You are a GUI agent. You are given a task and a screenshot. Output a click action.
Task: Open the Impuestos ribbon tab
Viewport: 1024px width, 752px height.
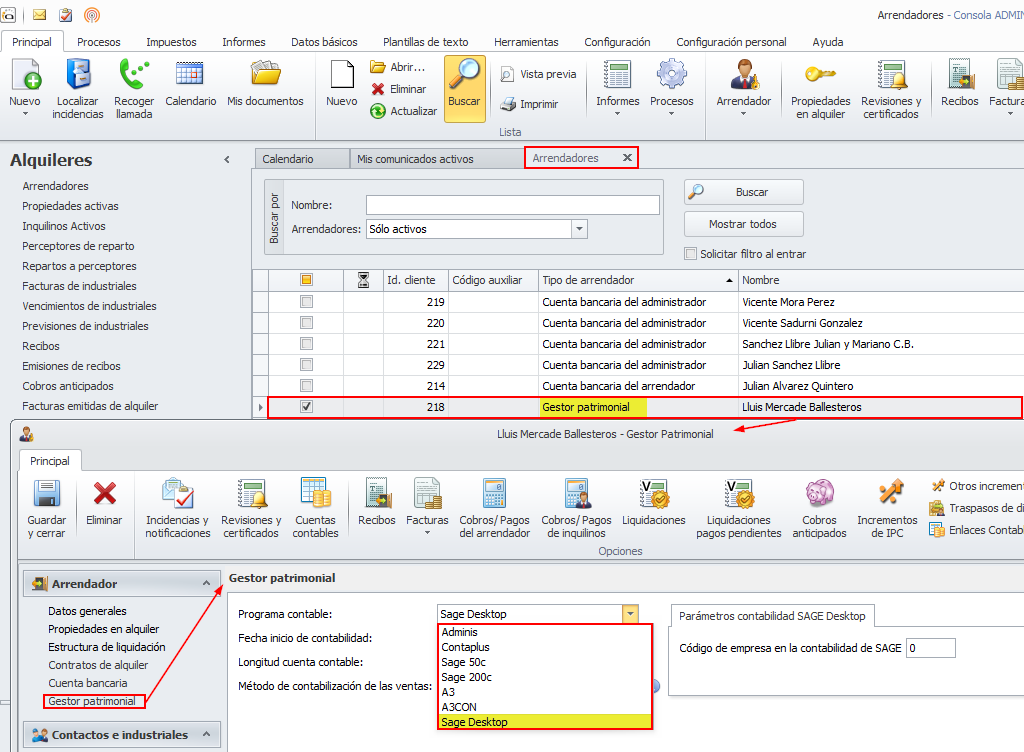(171, 42)
